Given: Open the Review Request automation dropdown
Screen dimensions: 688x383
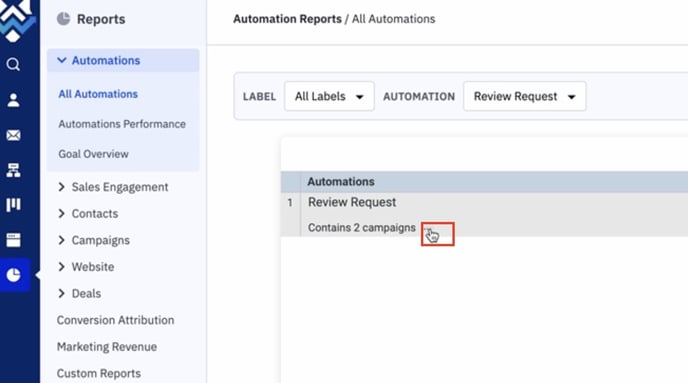Looking at the screenshot, I should pos(524,96).
